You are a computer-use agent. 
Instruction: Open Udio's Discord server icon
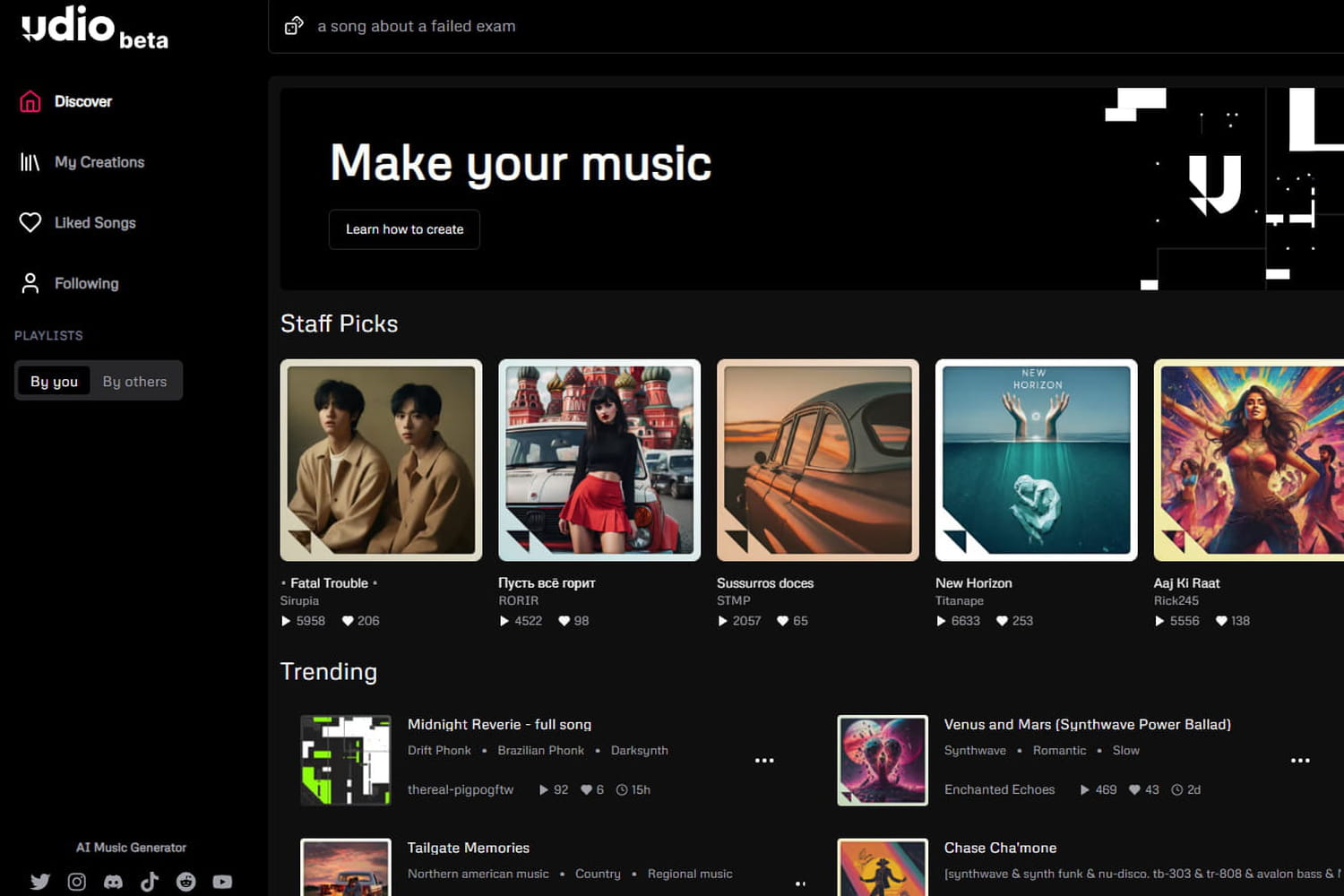pyautogui.click(x=113, y=882)
